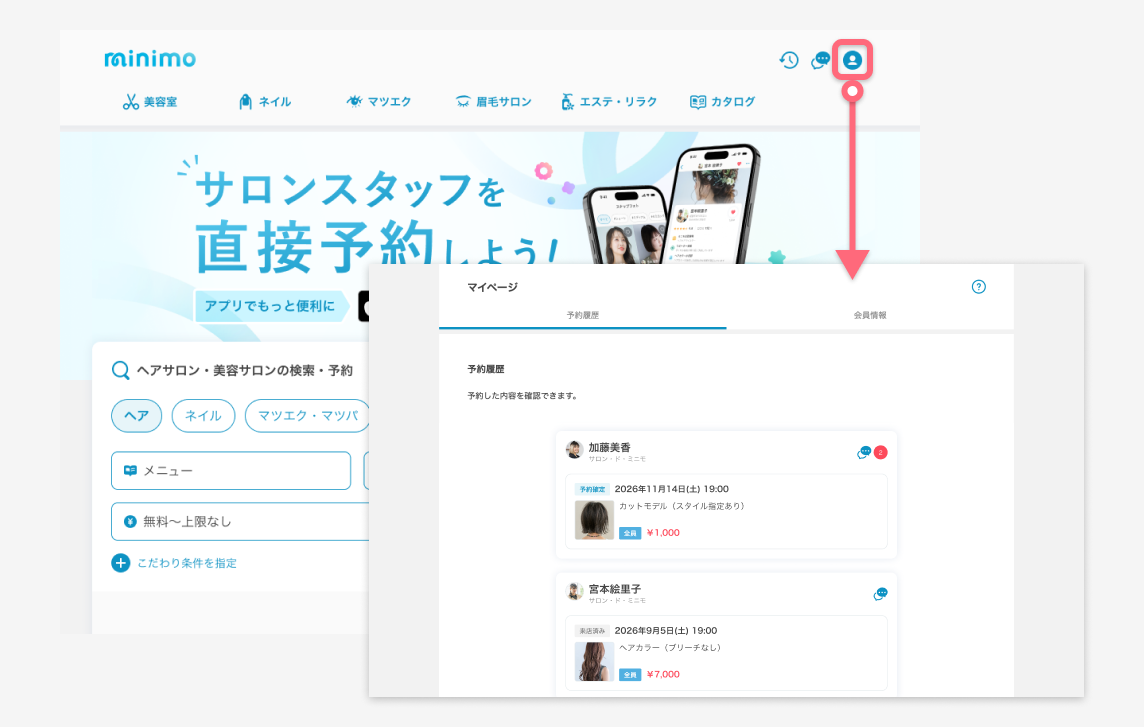Click the help question mark icon
The height and width of the screenshot is (727, 1144).
point(978,287)
